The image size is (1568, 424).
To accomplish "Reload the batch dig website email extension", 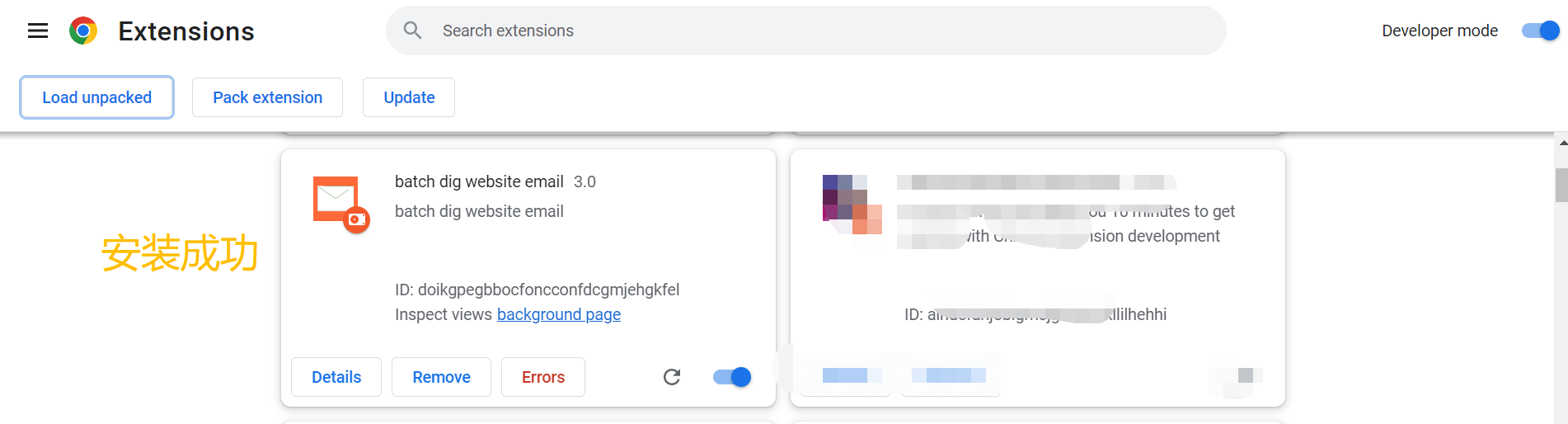I will click(x=672, y=377).
